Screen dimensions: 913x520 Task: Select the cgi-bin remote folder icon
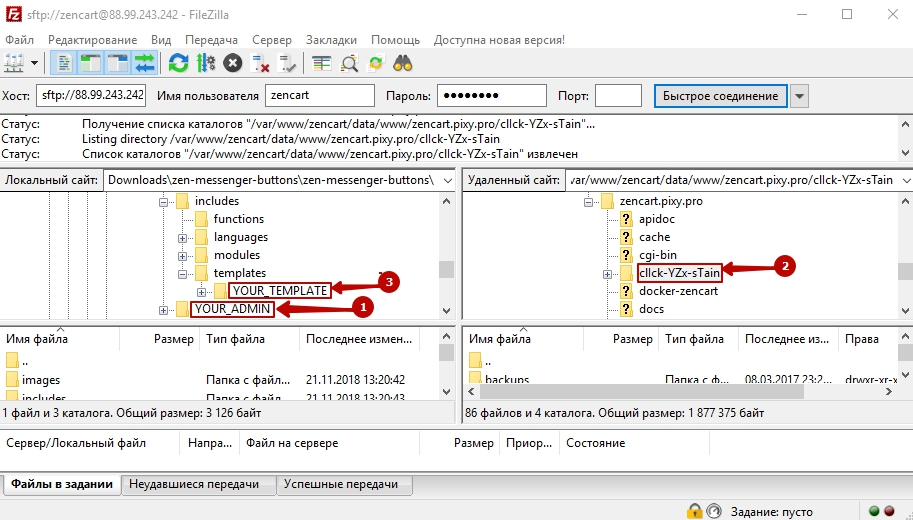[x=626, y=255]
